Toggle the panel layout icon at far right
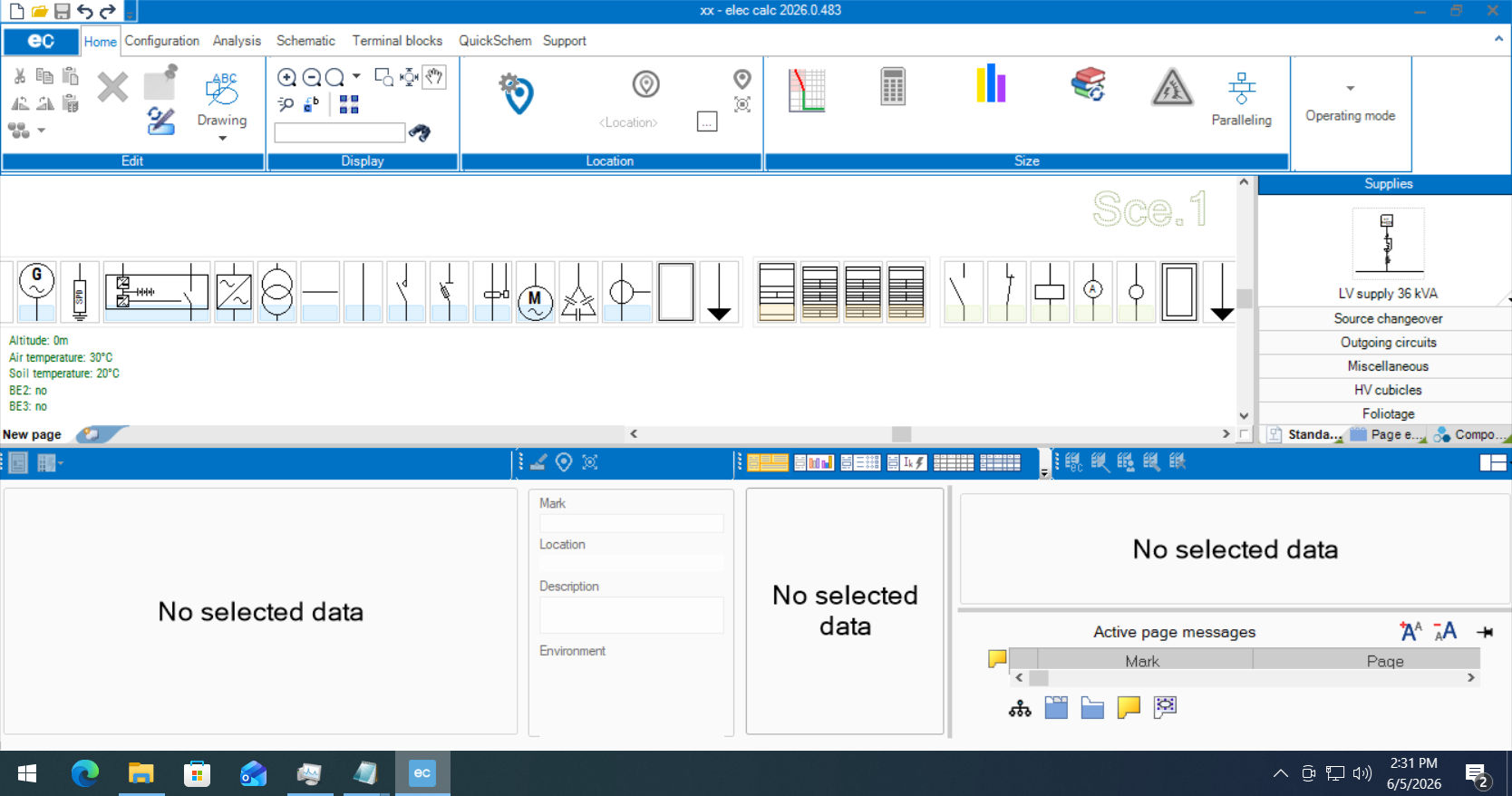The width and height of the screenshot is (1512, 796). [x=1493, y=462]
